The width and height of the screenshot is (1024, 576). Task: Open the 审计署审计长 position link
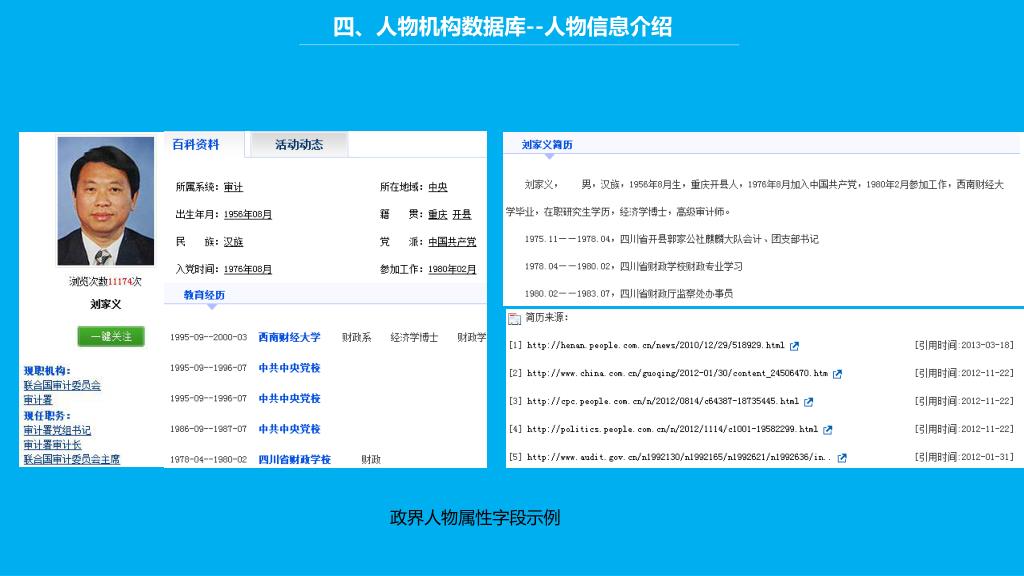(52, 445)
